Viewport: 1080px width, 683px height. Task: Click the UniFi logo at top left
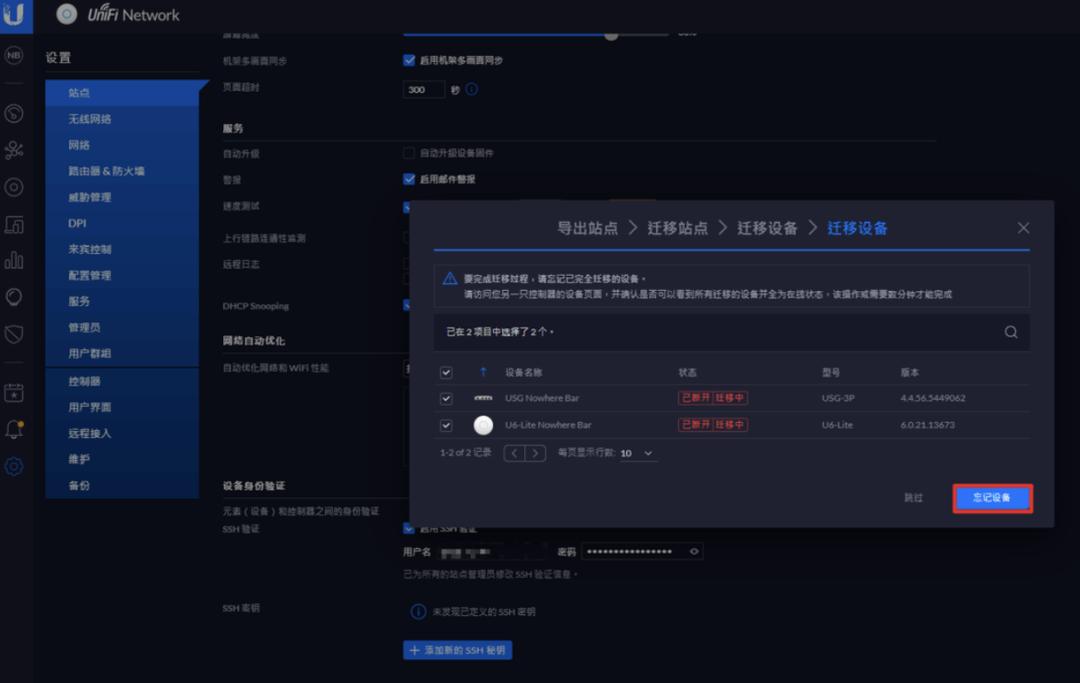(14, 16)
